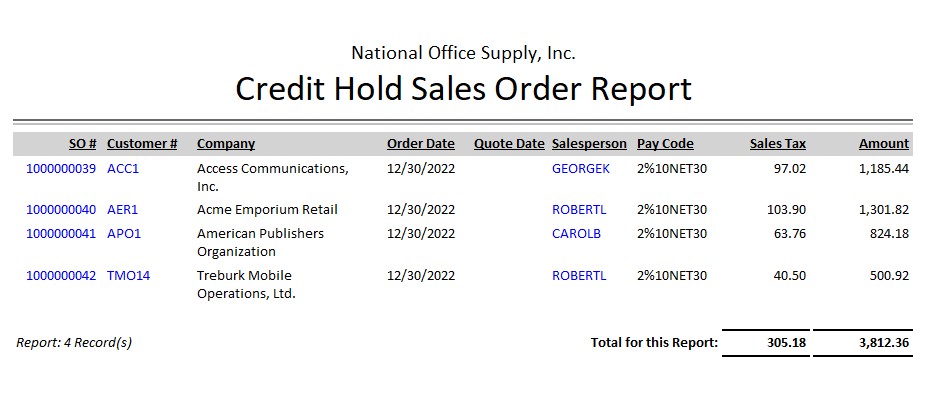The height and width of the screenshot is (413, 928).
Task: Open customer ACC1 link
Action: point(123,169)
